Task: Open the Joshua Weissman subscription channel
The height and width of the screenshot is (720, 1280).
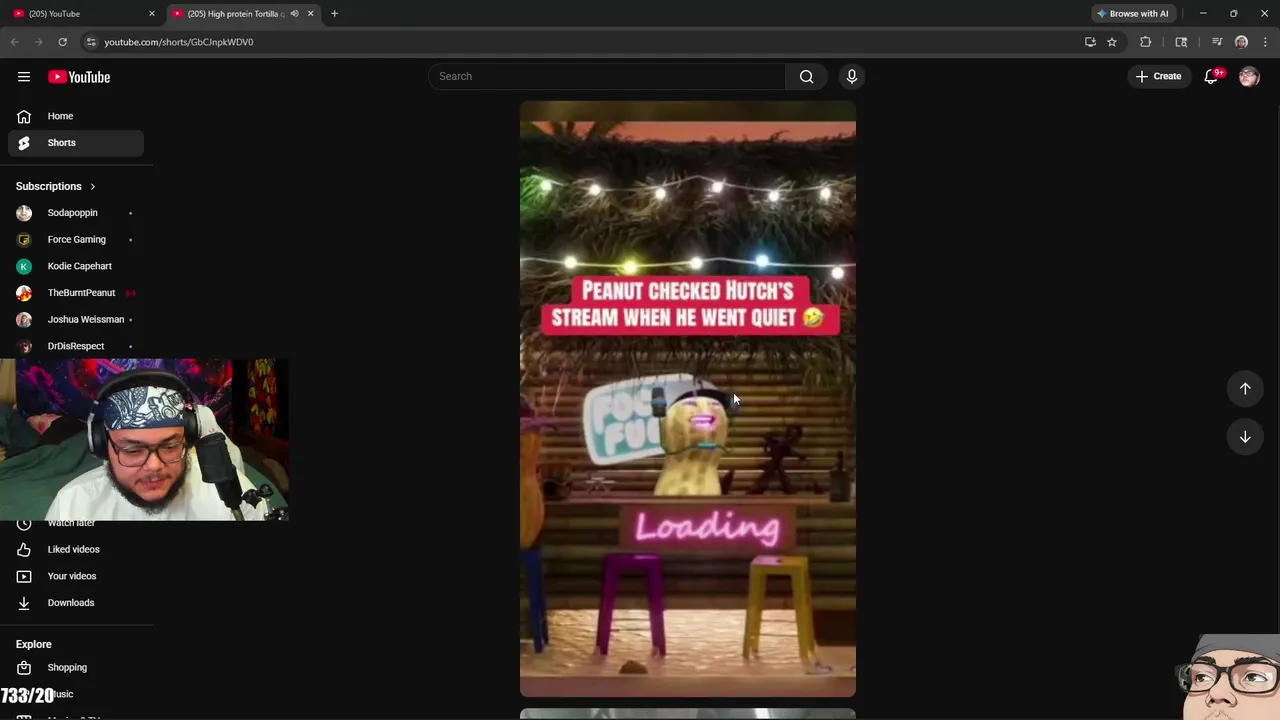Action: [x=76, y=320]
